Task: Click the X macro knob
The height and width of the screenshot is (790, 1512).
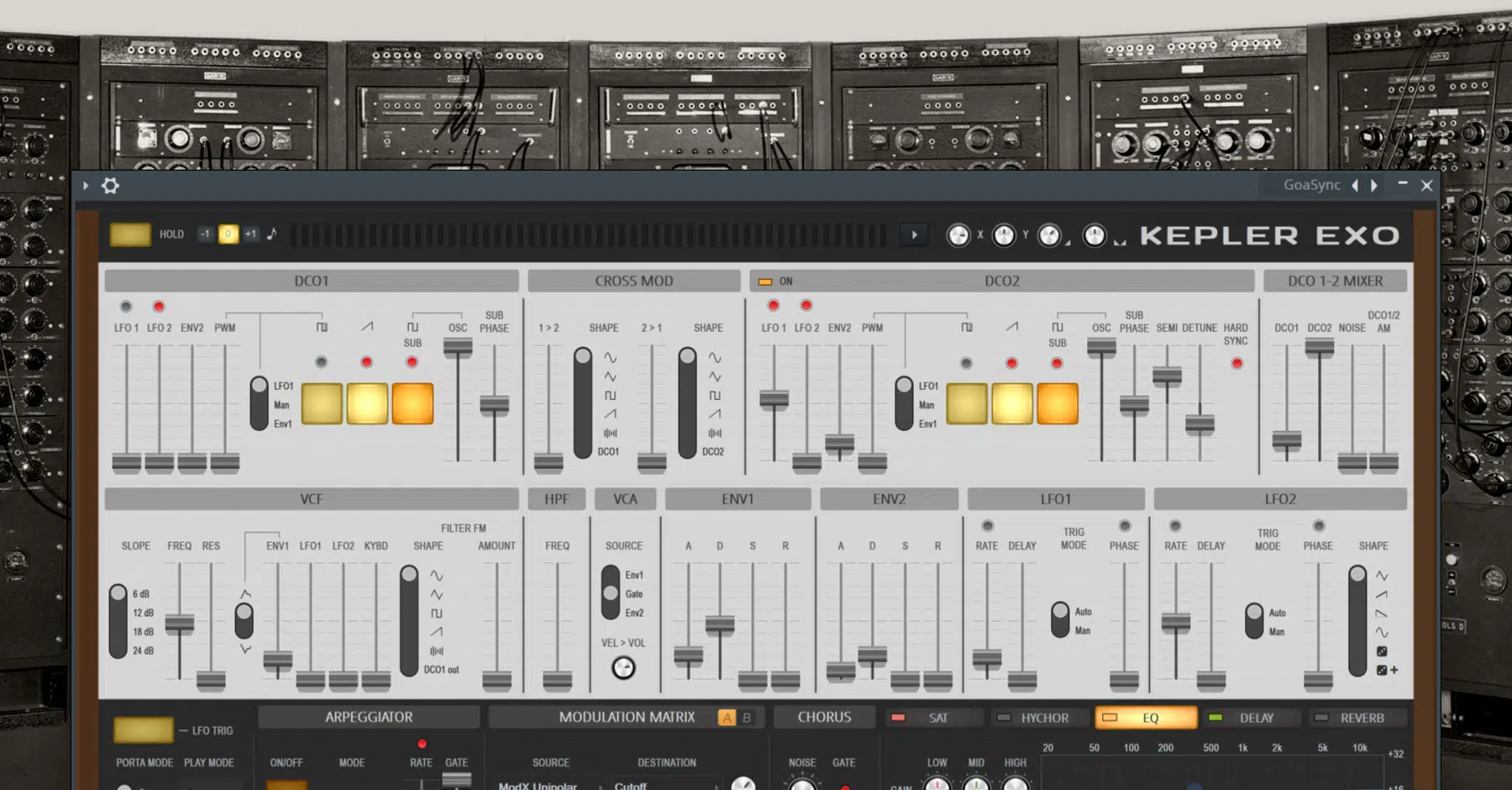Action: [x=958, y=236]
